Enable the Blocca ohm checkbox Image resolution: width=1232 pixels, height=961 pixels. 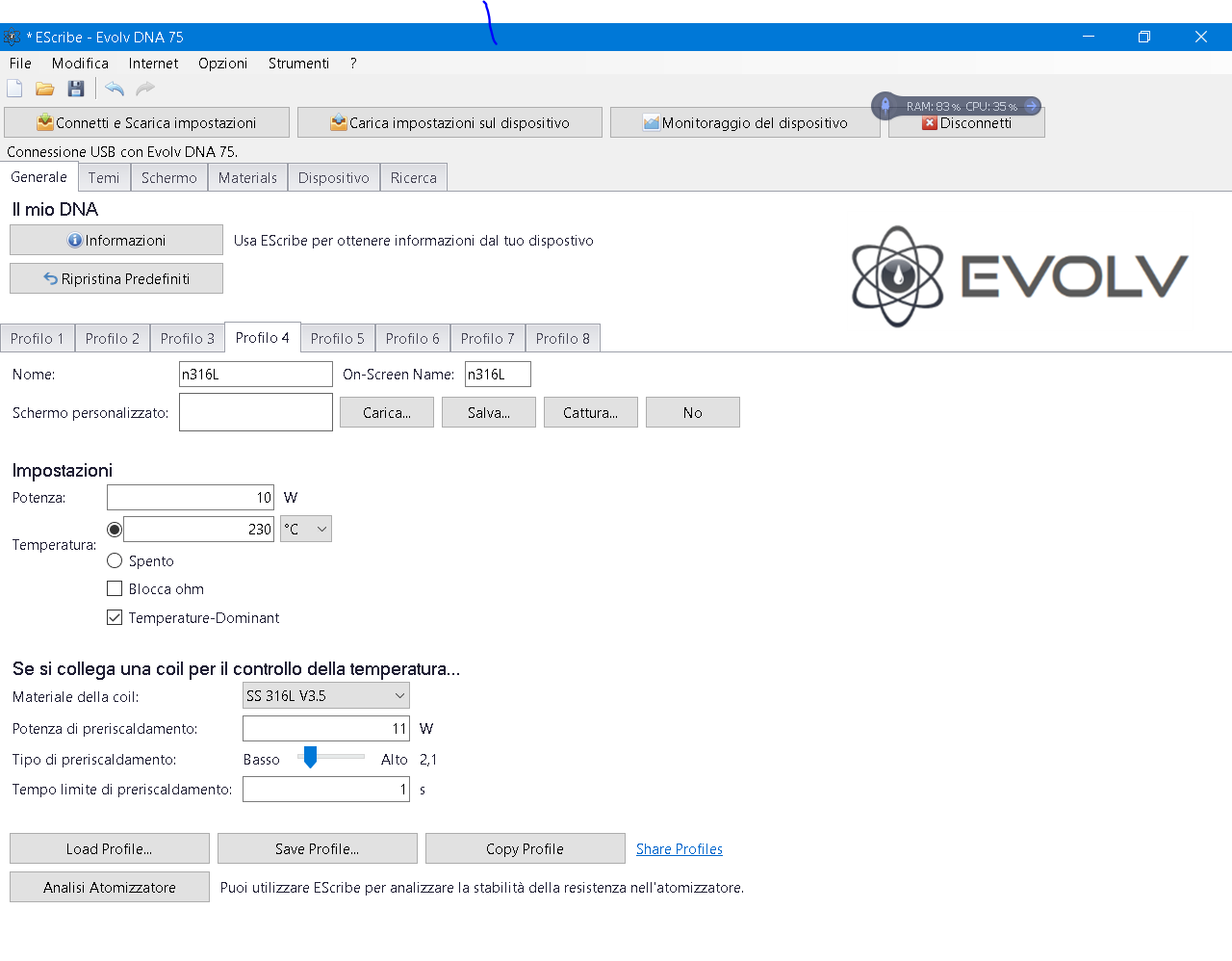pyautogui.click(x=115, y=588)
